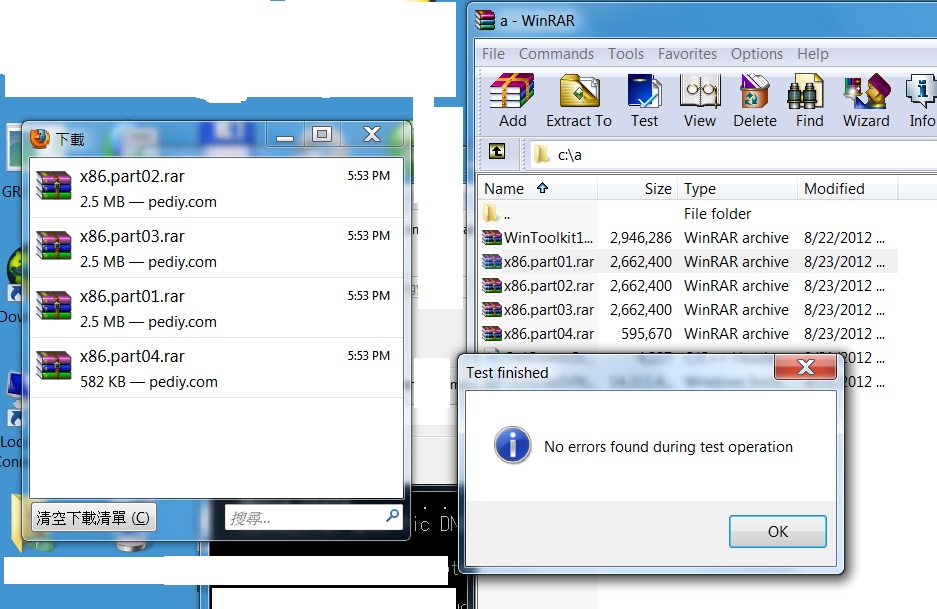Sort WinRAR files by Modified column
The height and width of the screenshot is (609, 937).
[847, 189]
